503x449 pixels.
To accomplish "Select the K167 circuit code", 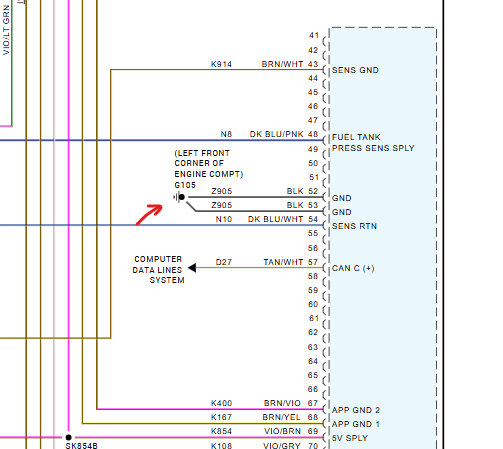I will (221, 417).
